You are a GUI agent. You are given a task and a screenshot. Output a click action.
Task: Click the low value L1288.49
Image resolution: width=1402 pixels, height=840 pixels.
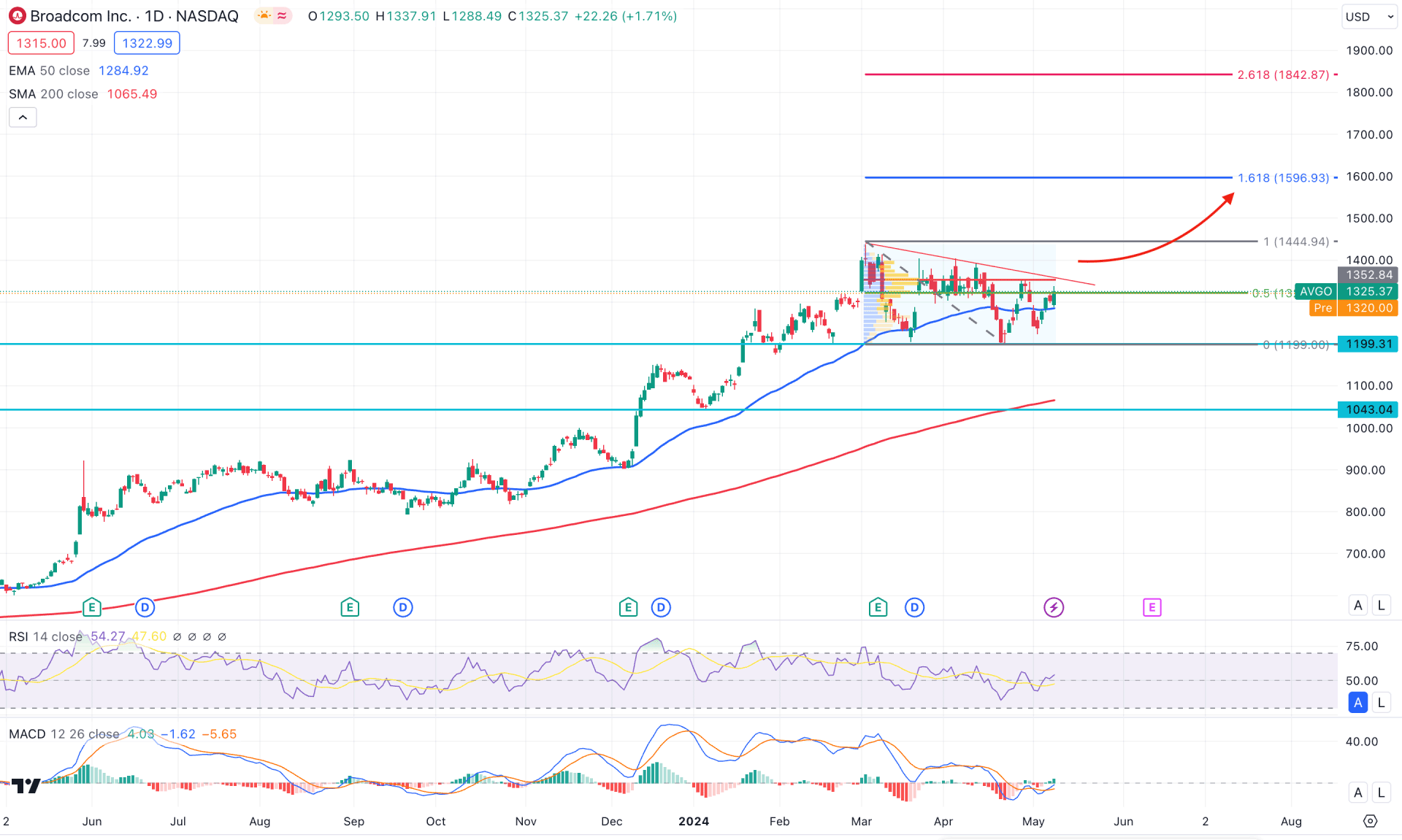(472, 16)
